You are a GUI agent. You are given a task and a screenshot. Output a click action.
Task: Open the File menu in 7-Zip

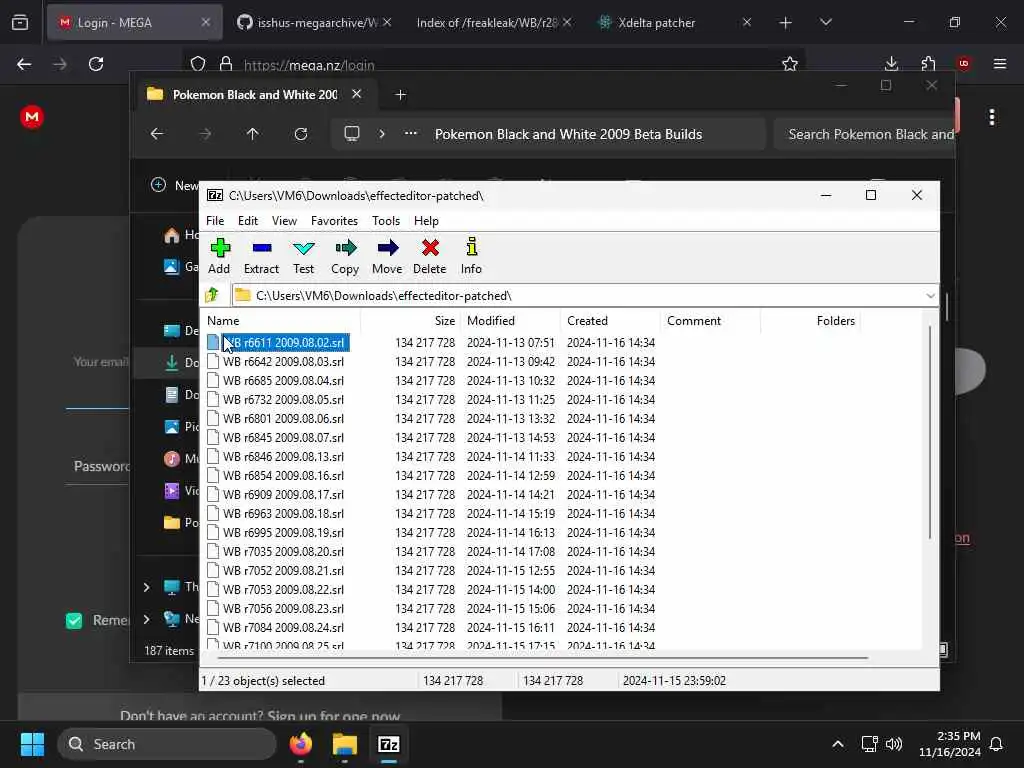215,221
